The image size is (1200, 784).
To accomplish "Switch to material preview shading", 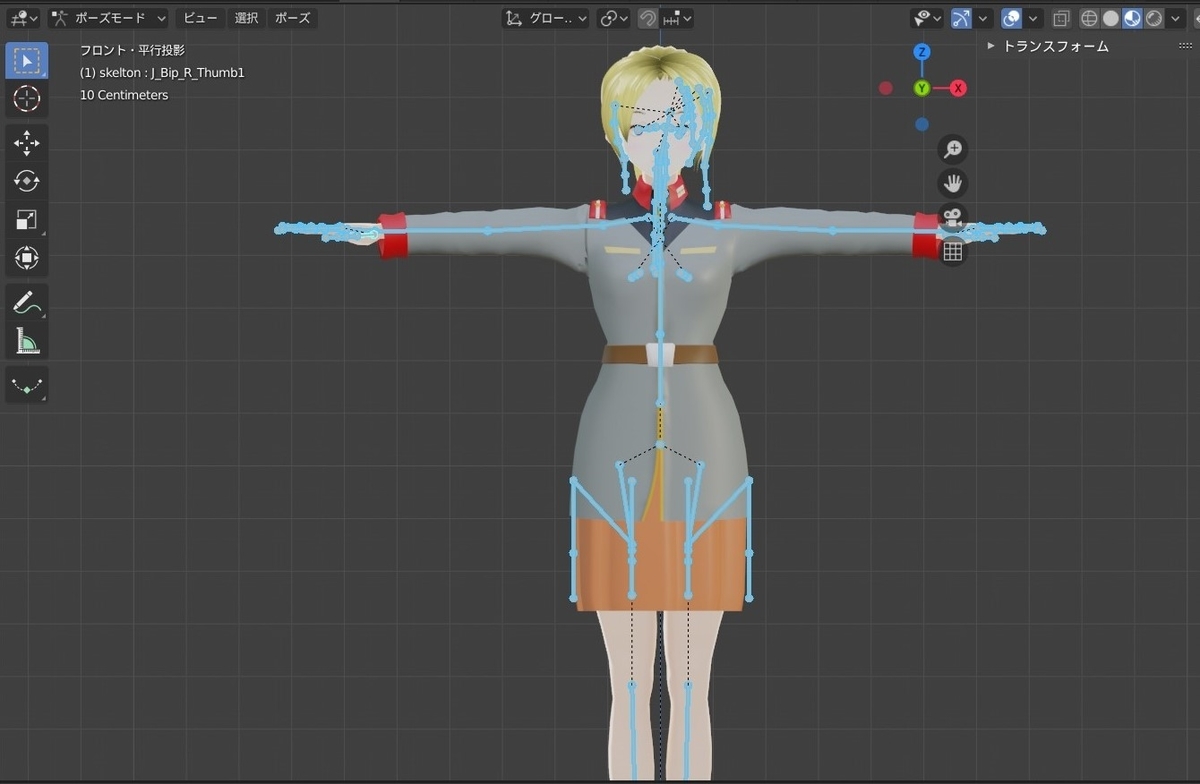I will (1133, 18).
